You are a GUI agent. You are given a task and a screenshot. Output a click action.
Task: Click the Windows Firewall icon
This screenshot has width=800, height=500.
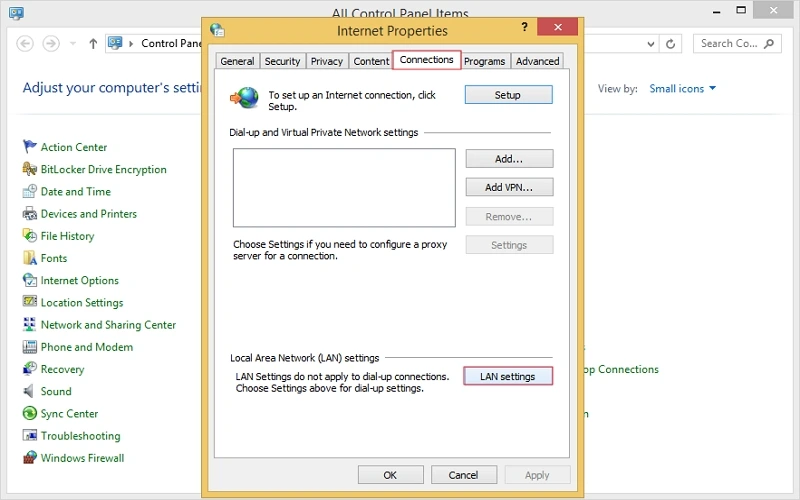tap(30, 458)
